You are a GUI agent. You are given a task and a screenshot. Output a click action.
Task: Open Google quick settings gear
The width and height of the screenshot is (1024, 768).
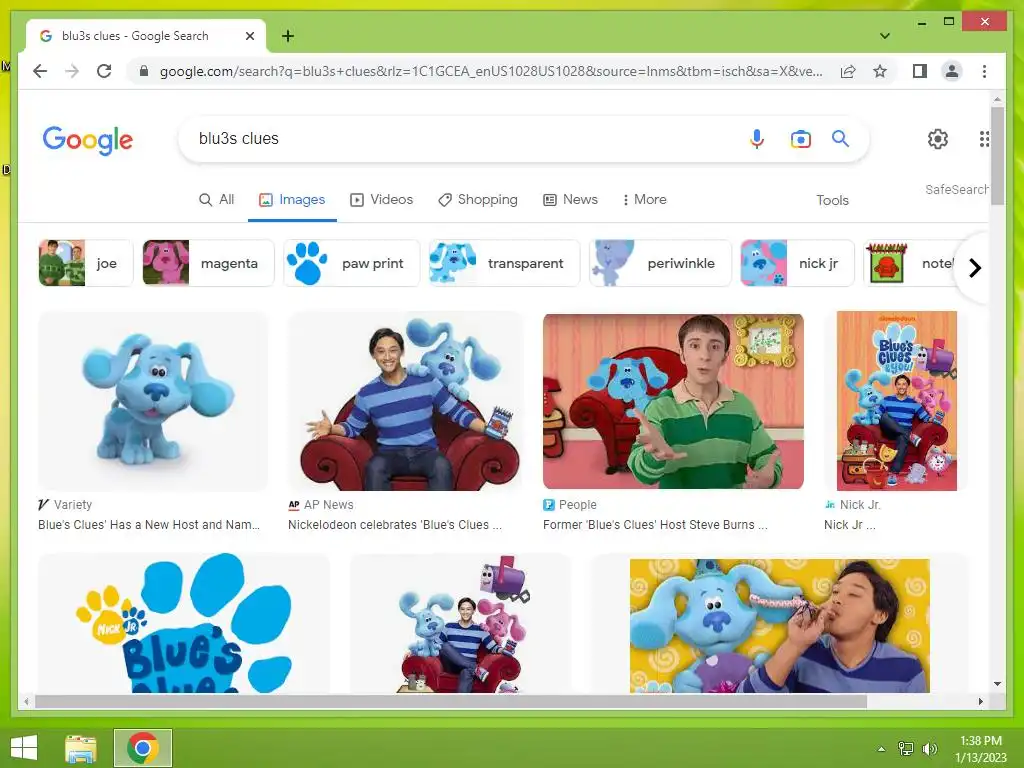pos(938,138)
